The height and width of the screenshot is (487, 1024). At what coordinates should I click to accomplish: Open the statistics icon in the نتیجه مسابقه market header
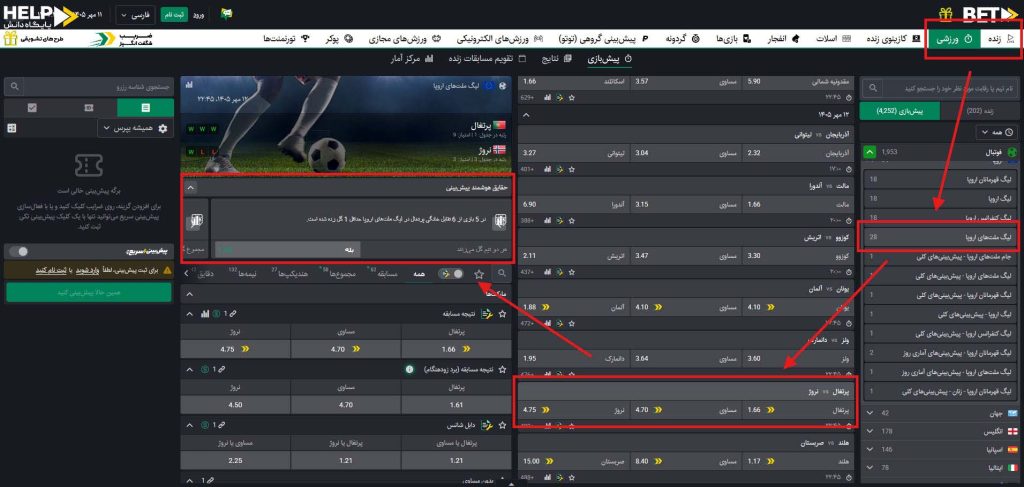(x=205, y=314)
